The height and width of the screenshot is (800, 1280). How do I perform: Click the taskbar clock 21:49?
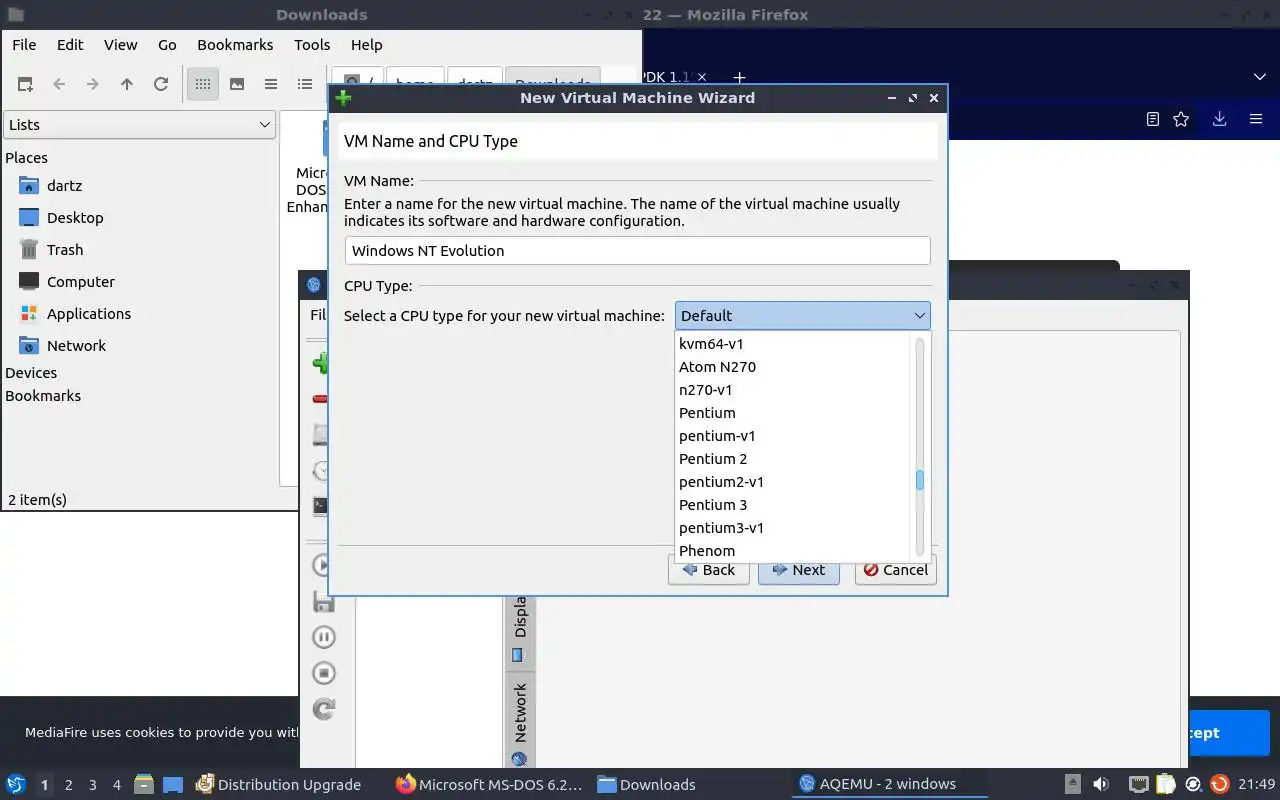pyautogui.click(x=1257, y=784)
